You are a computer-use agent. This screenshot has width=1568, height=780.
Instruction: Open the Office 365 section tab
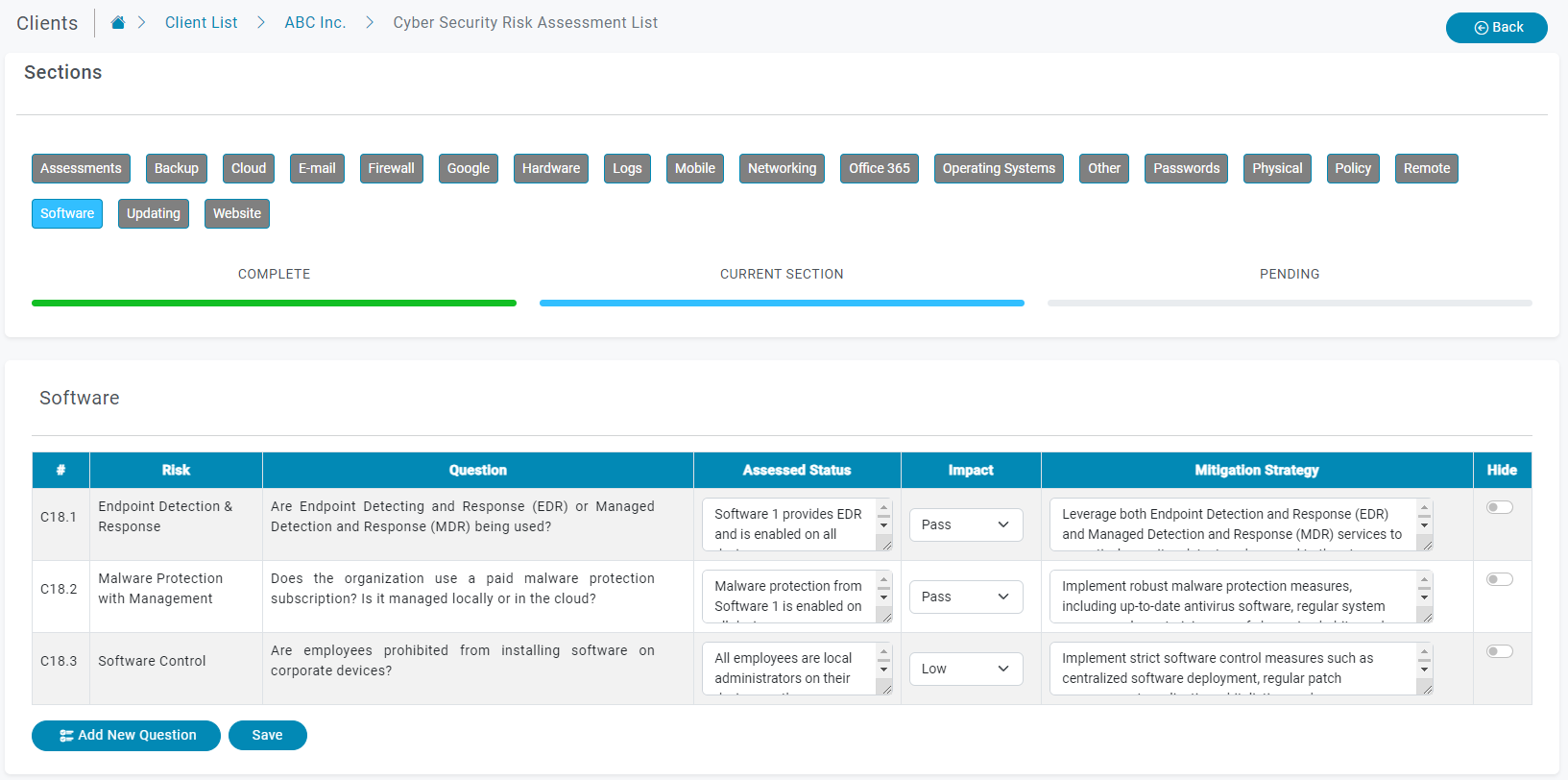pyautogui.click(x=879, y=168)
